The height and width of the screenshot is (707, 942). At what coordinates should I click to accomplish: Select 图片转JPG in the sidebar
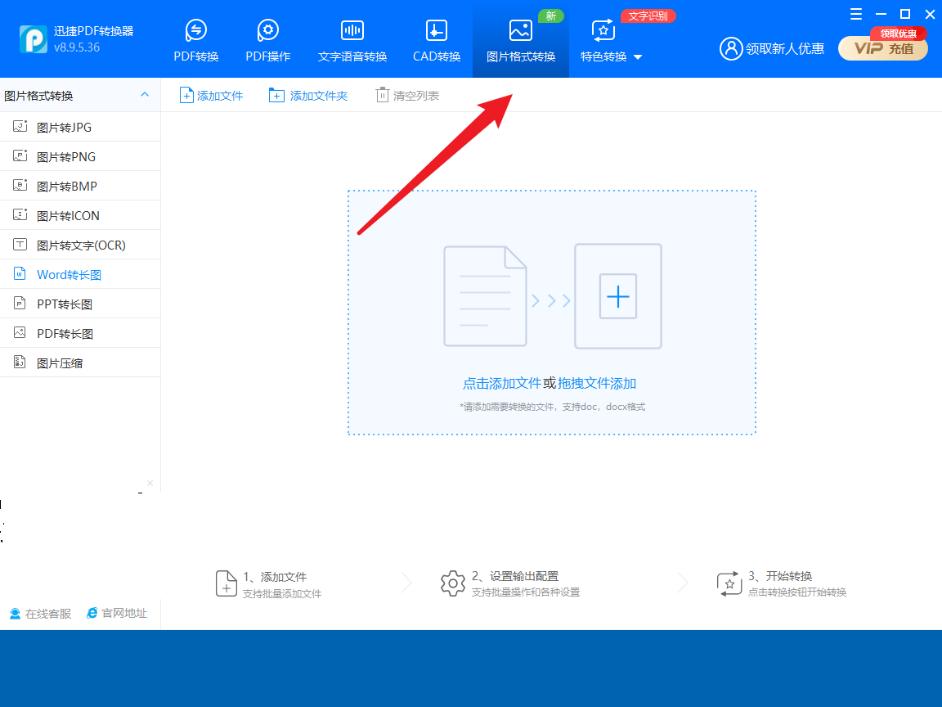(64, 127)
